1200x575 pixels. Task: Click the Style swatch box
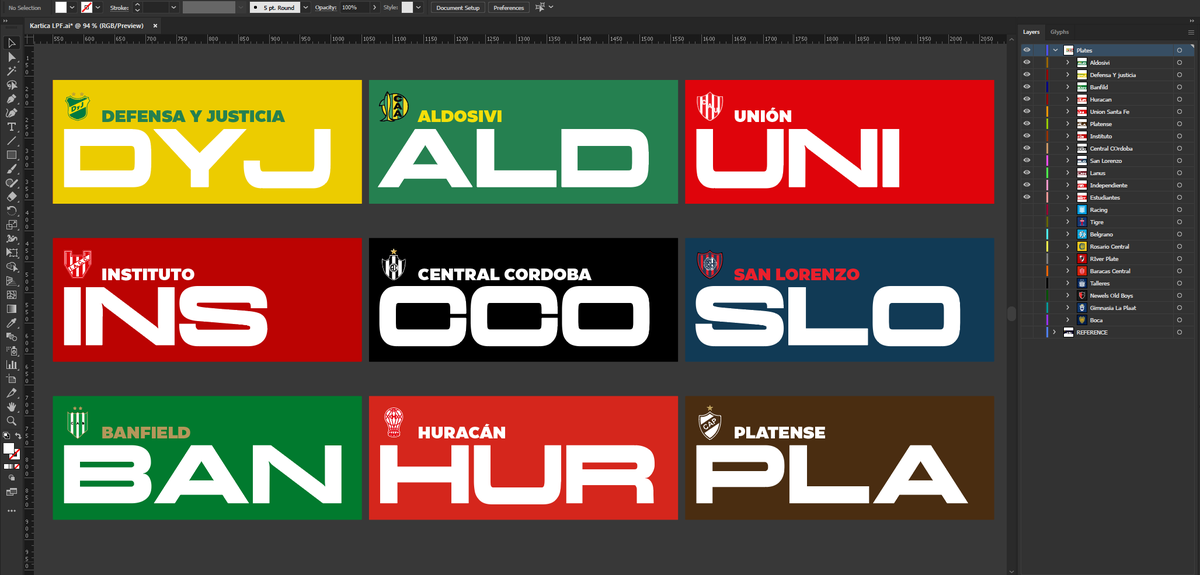tap(408, 7)
